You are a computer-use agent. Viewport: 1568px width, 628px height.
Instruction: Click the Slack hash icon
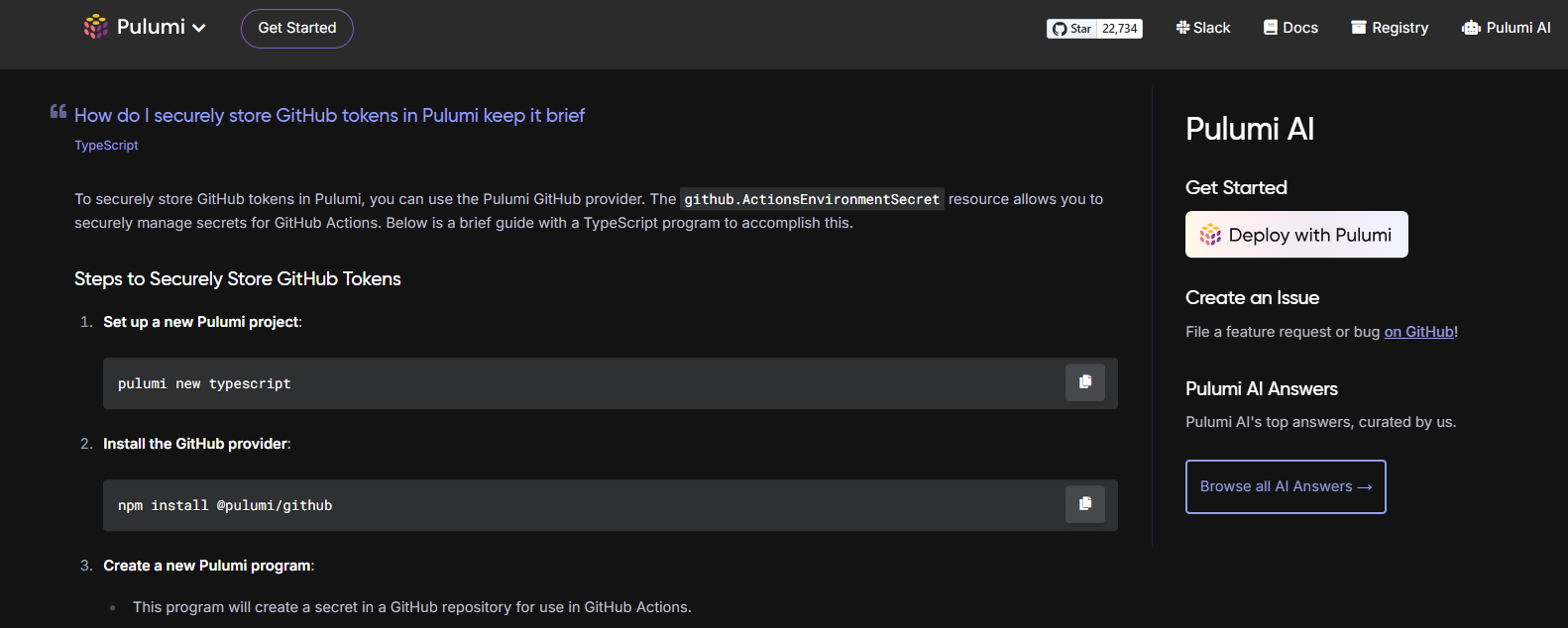click(x=1182, y=28)
